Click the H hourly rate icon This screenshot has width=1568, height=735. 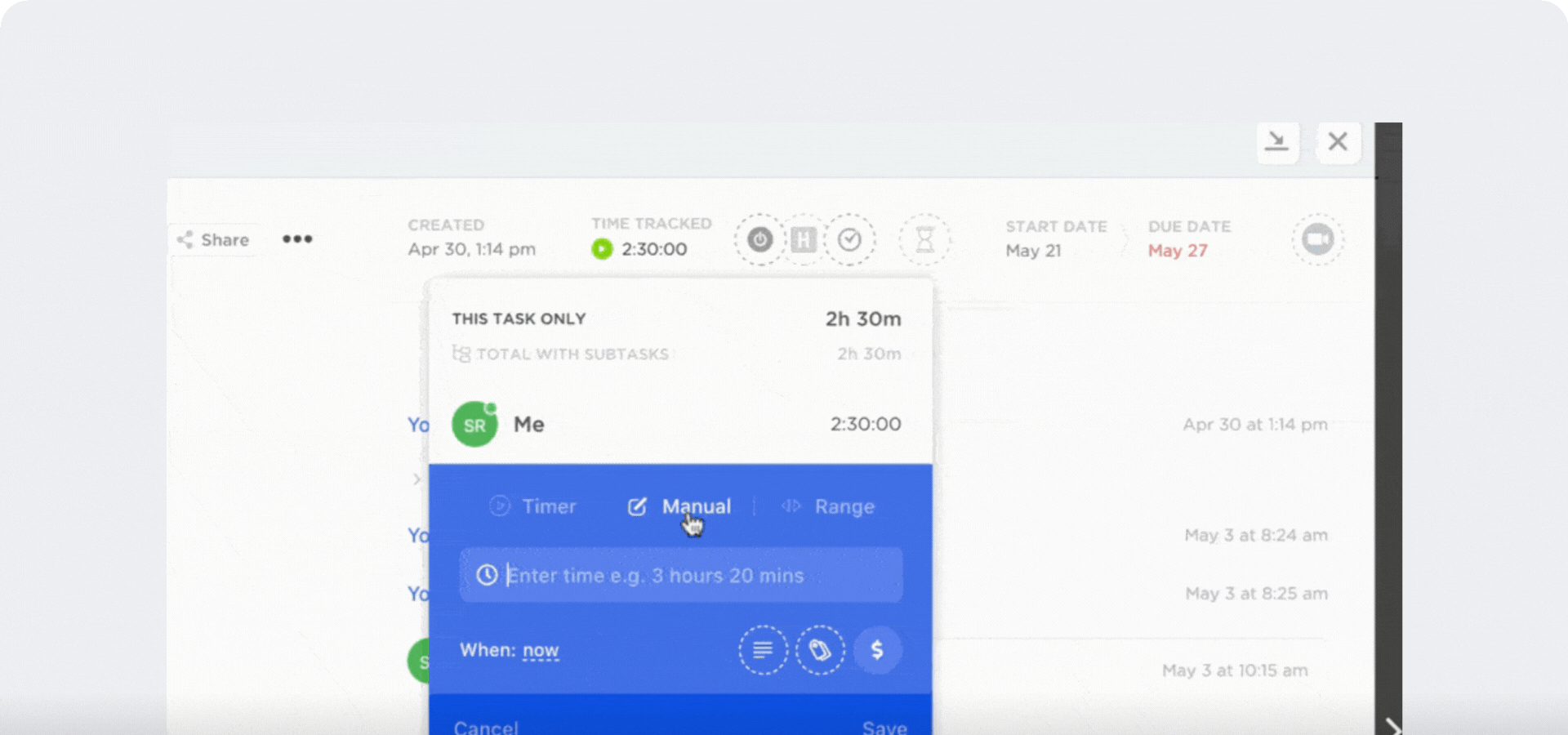click(x=804, y=238)
